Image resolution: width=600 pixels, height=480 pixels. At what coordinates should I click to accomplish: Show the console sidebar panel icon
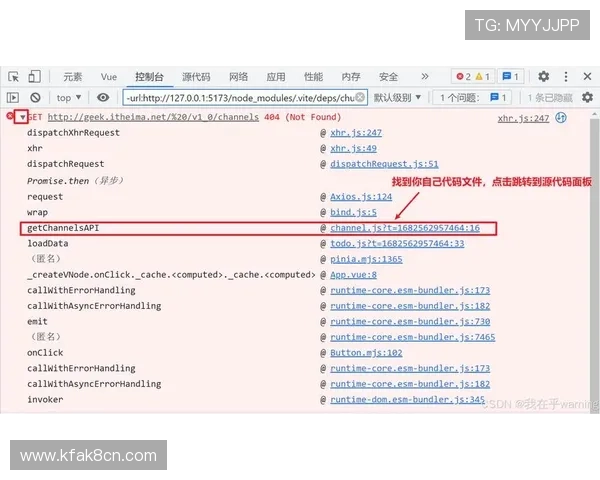(x=13, y=98)
